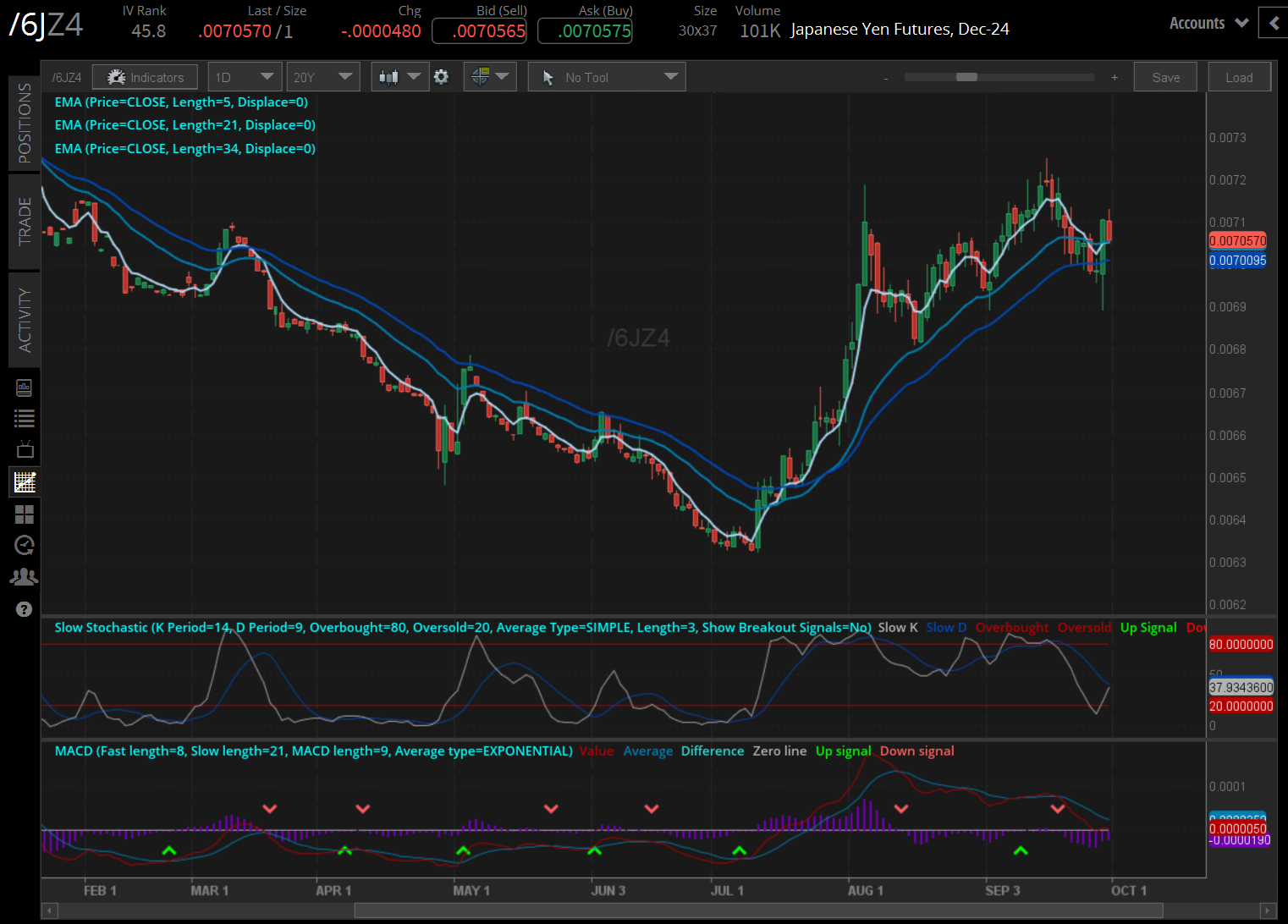The height and width of the screenshot is (924, 1288).
Task: Click the chart zoom slider handle
Action: (x=966, y=77)
